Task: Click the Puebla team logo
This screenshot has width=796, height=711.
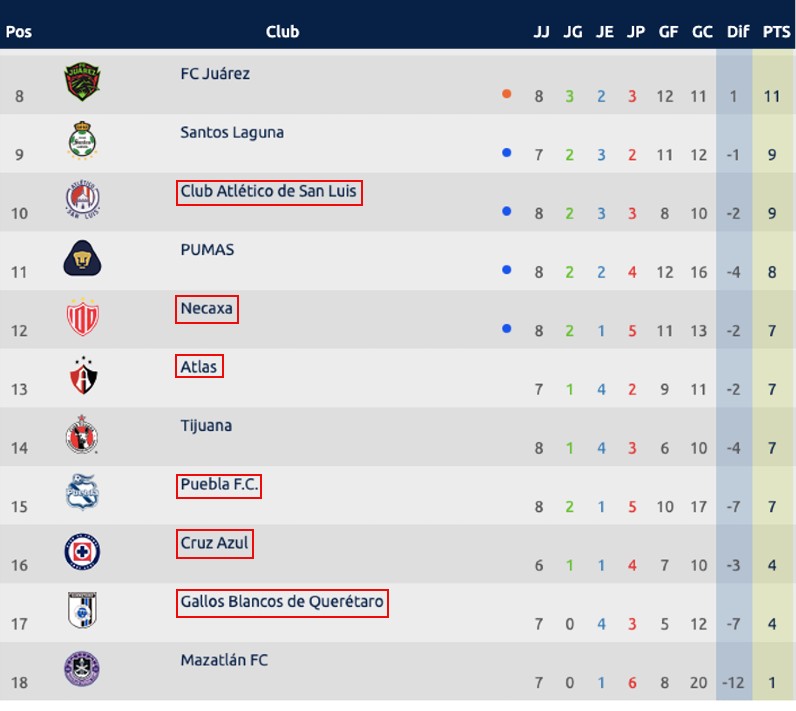Action: (x=82, y=492)
